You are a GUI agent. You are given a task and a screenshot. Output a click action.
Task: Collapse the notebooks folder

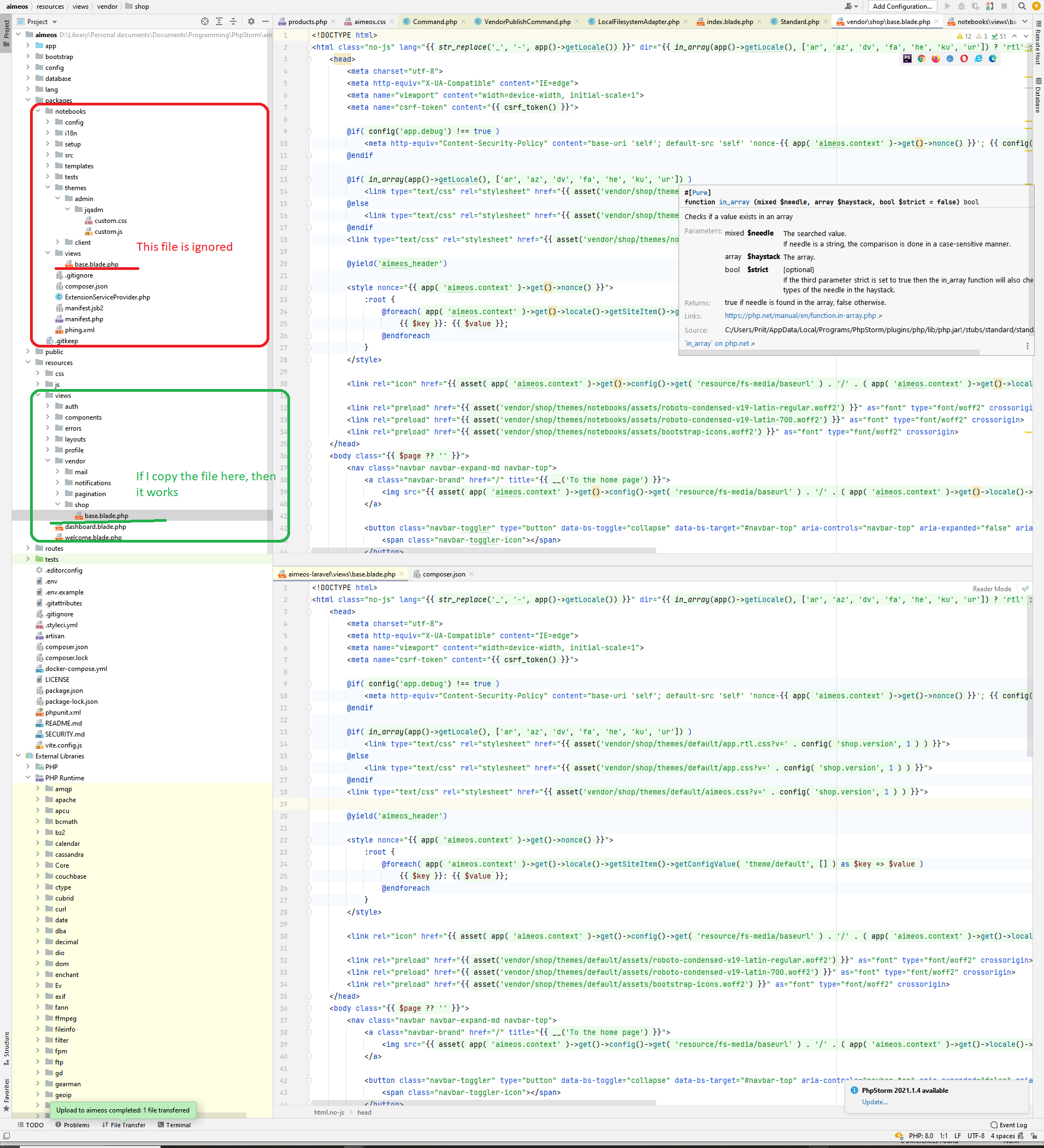coord(38,111)
